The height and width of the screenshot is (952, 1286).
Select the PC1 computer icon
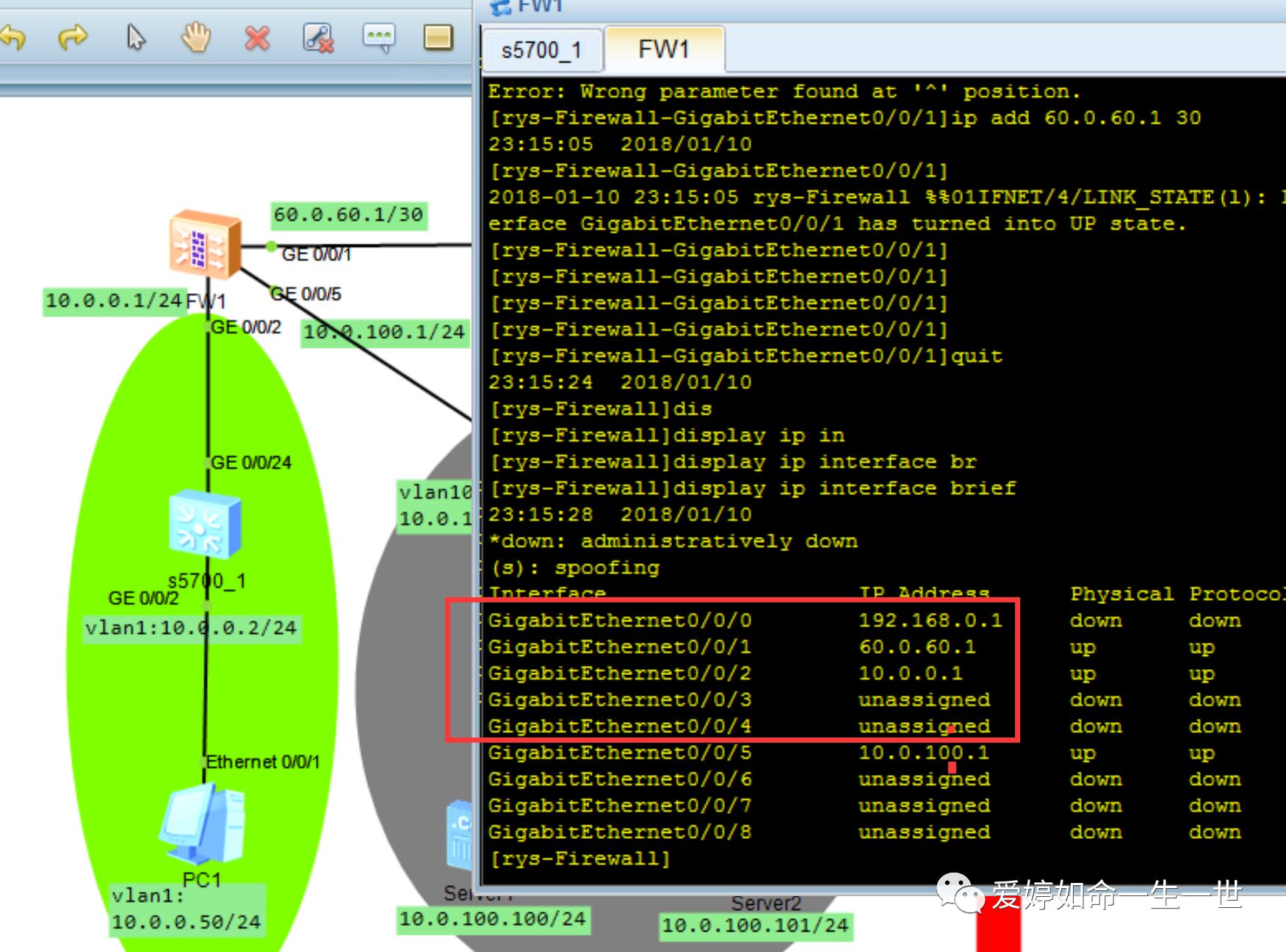point(202,823)
